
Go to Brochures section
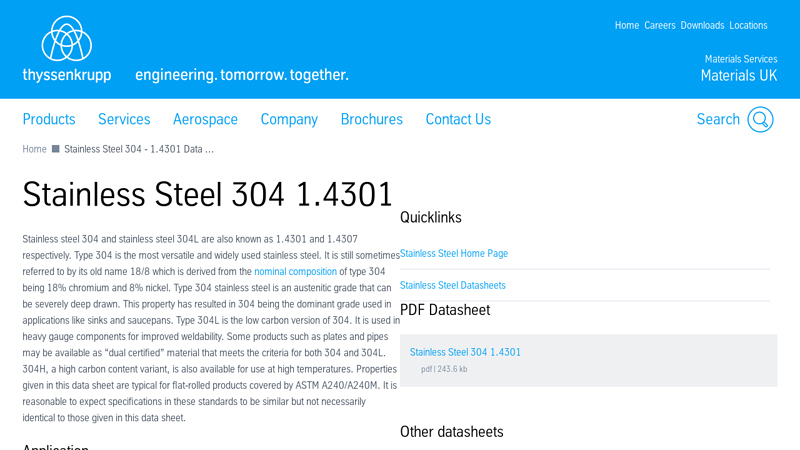point(371,120)
